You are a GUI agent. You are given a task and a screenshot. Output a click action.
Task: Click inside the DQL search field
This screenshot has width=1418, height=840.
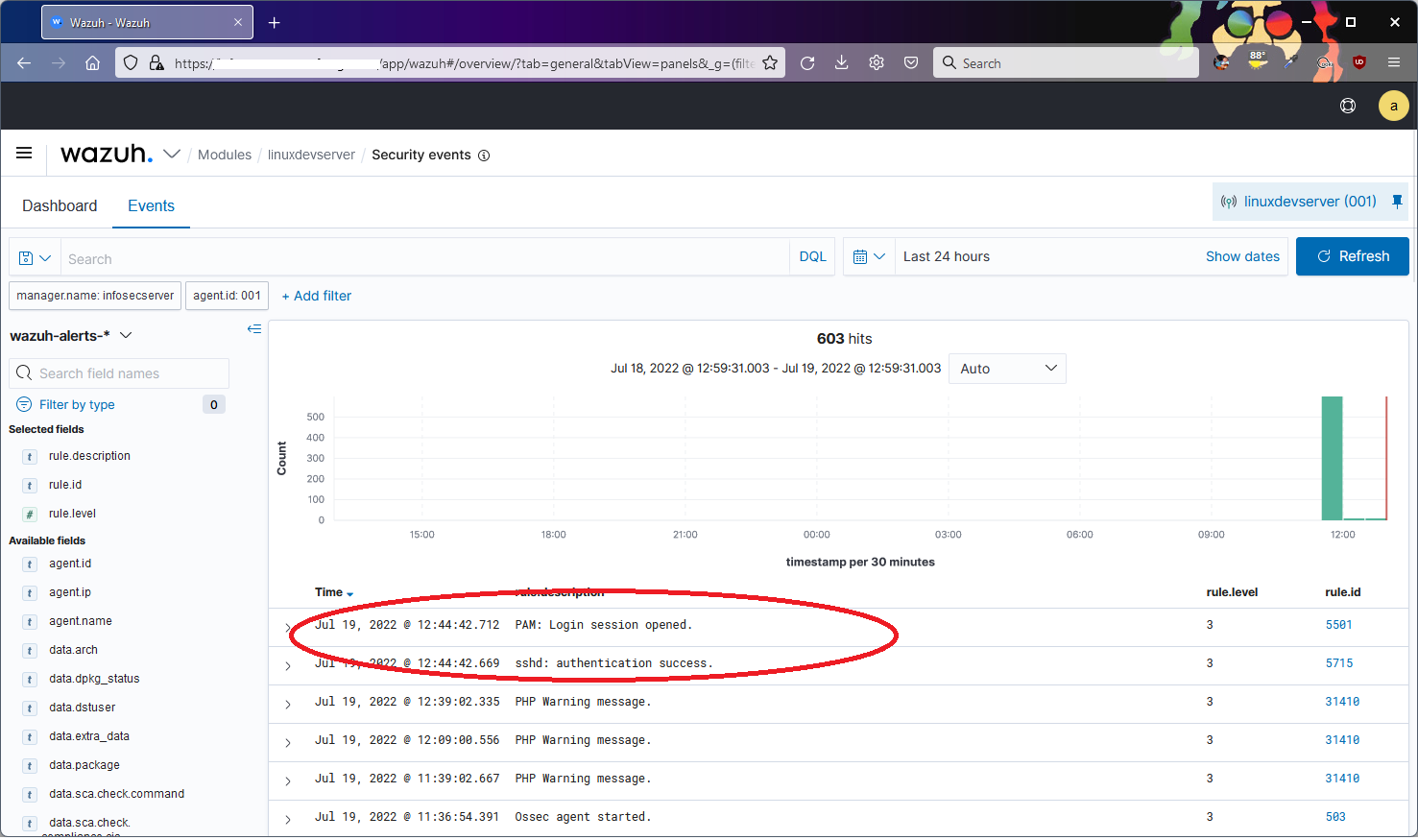pos(384,256)
